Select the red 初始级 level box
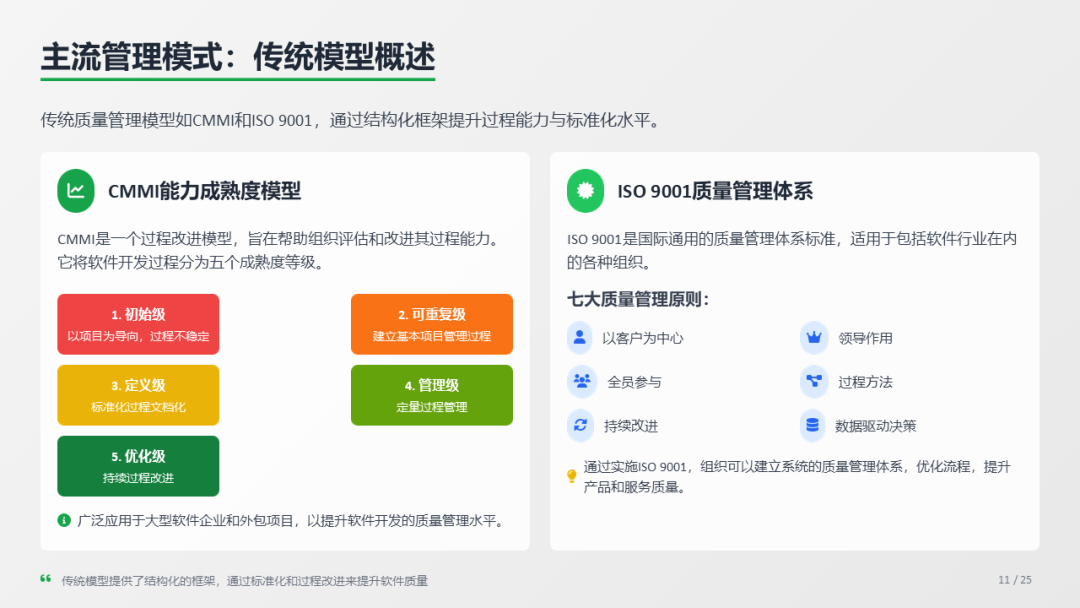Screen dimensions: 1080x608 pyautogui.click(x=138, y=324)
